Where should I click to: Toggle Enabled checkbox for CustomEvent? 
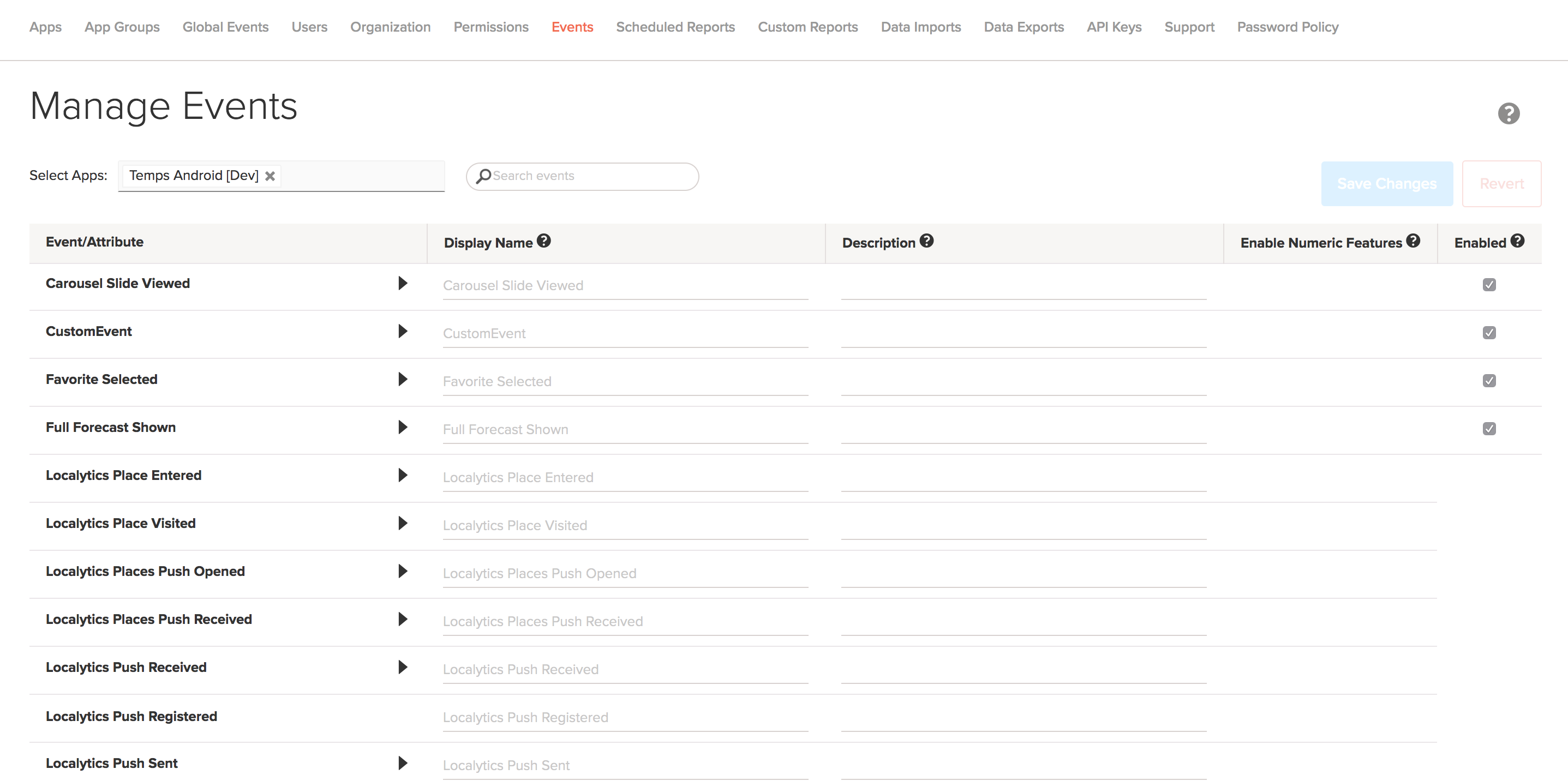pyautogui.click(x=1489, y=333)
